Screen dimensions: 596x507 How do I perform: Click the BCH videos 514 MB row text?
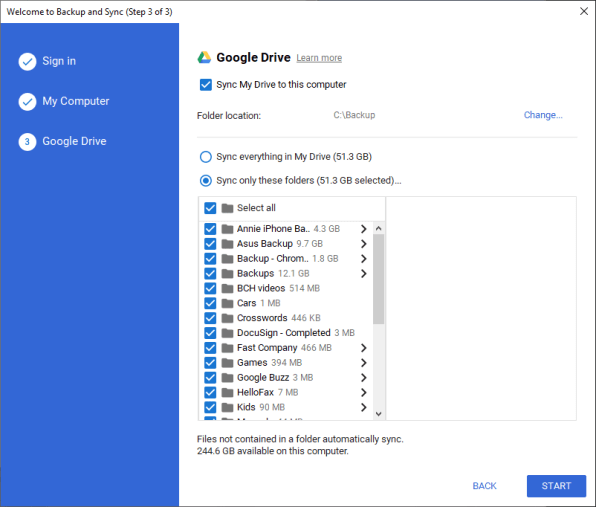278,288
